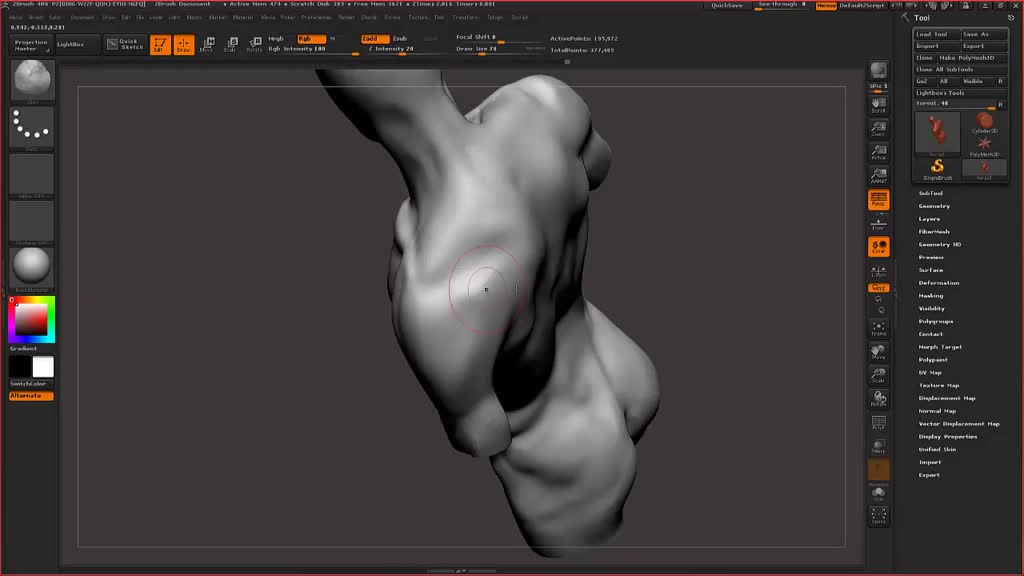Viewport: 1024px width, 576px height.
Task: Toggle PolyF polyframe display
Action: pos(878,423)
